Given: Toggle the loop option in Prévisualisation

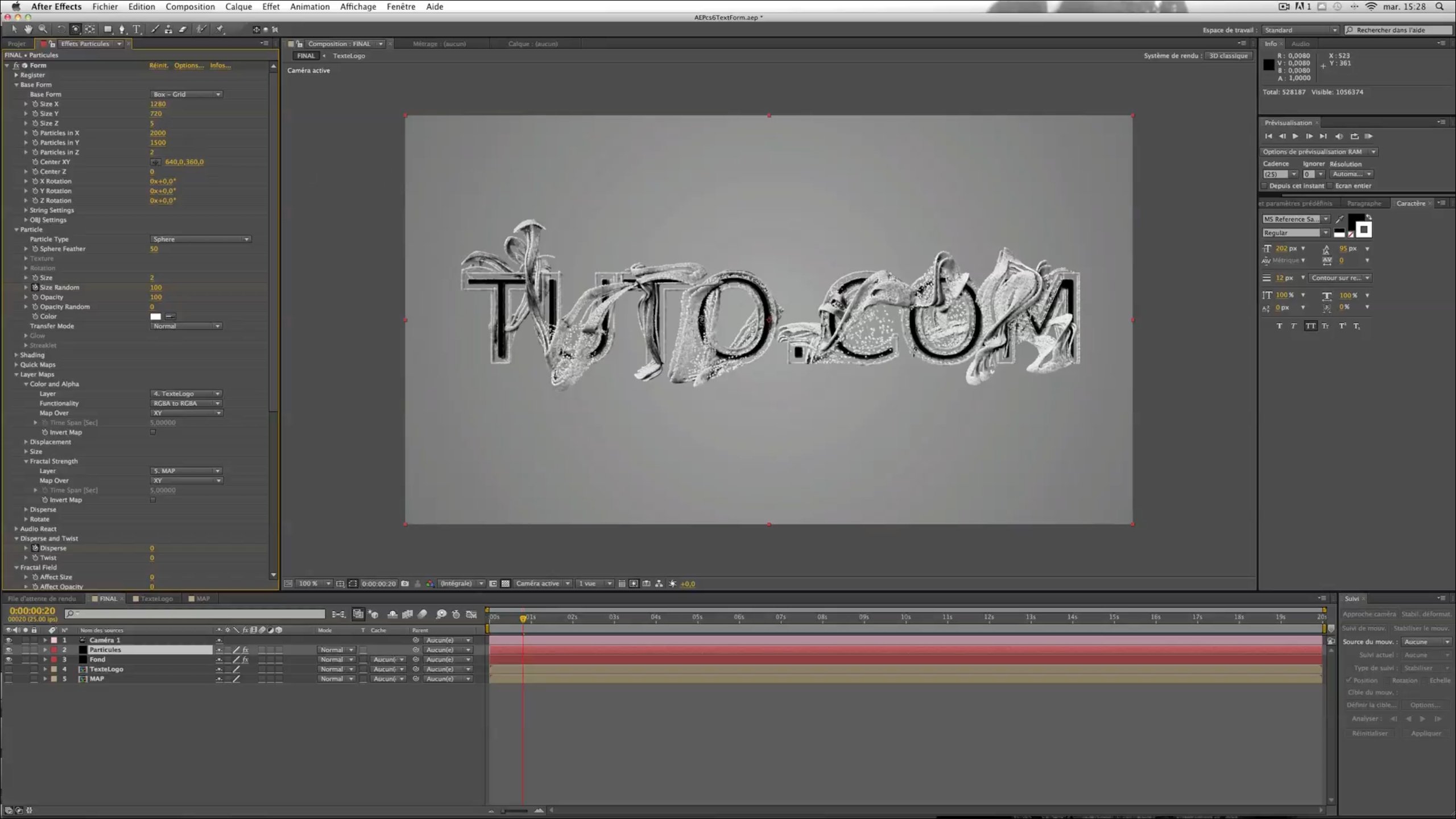Looking at the screenshot, I should [1354, 136].
